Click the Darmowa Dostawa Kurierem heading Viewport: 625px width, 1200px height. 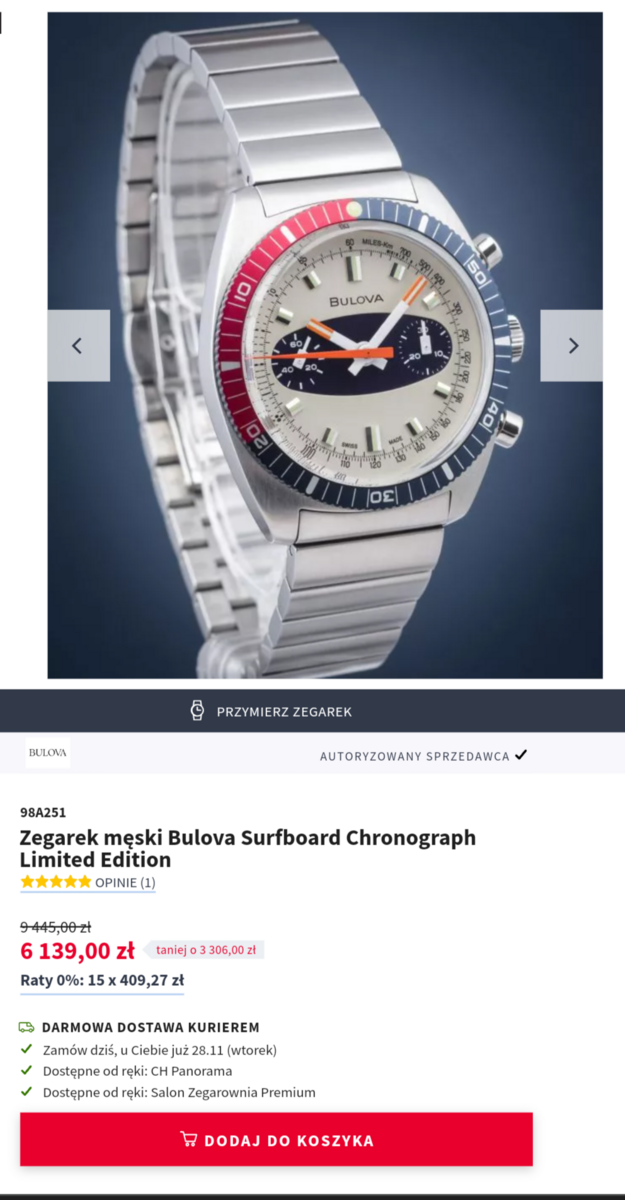pyautogui.click(x=151, y=1027)
